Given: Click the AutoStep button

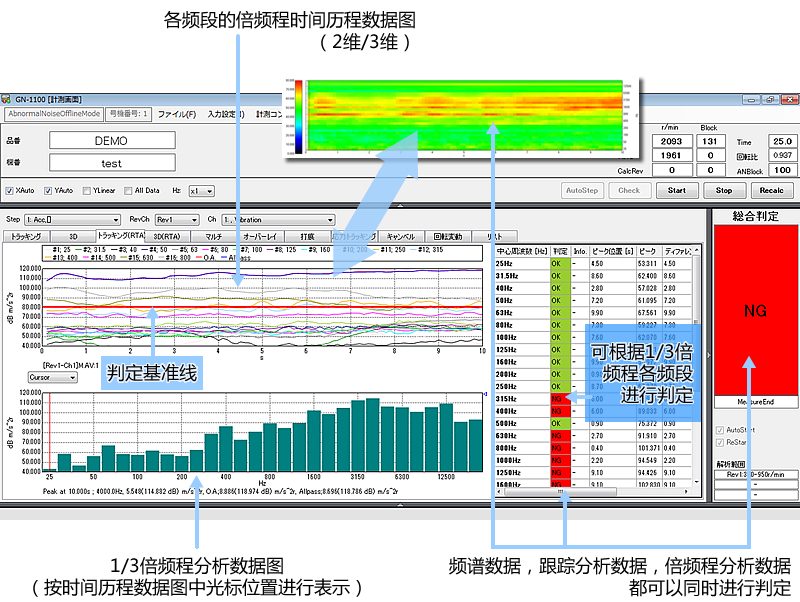Looking at the screenshot, I should pos(582,190).
